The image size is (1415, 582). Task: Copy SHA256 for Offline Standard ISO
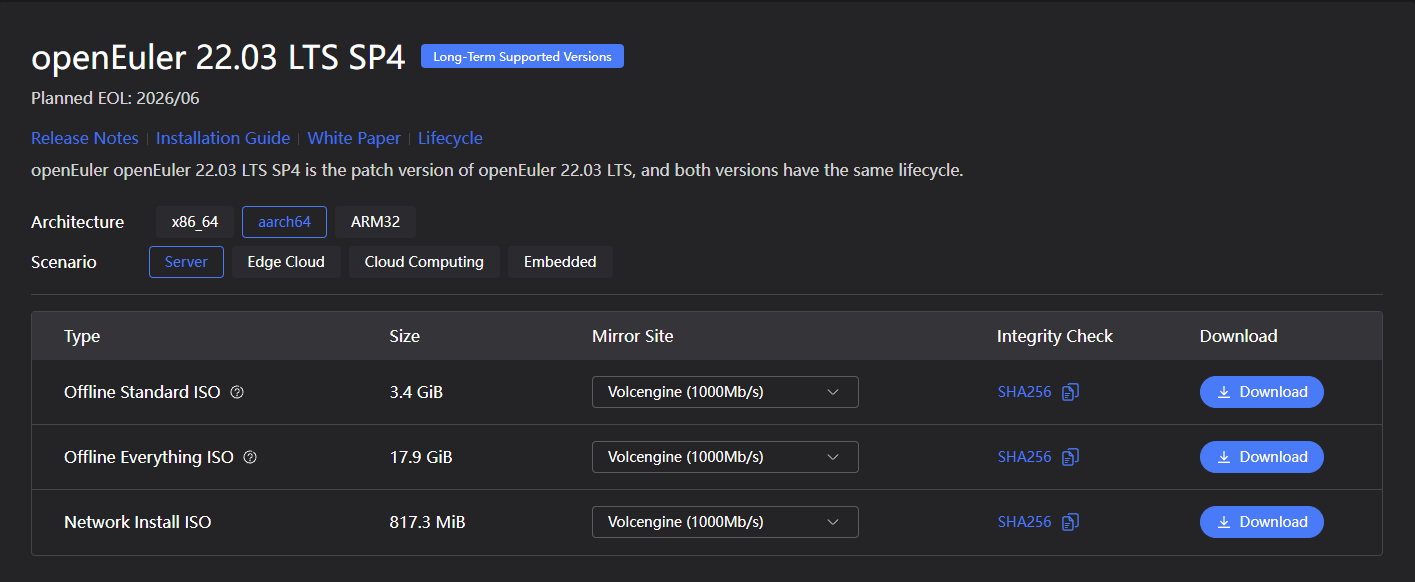[1070, 392]
